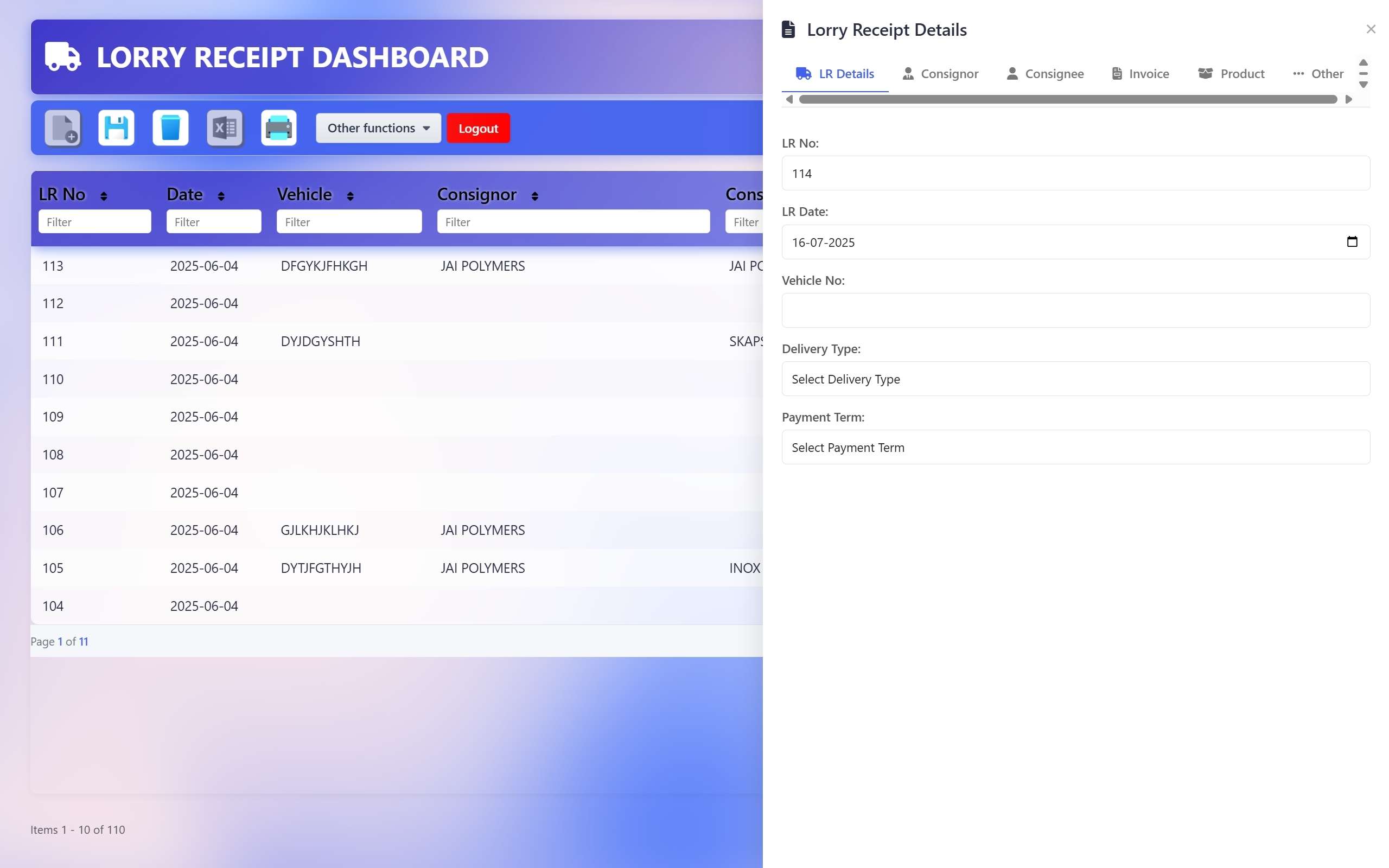This screenshot has width=1389, height=868.
Task: Open the Select Delivery Type dropdown
Action: point(1074,379)
